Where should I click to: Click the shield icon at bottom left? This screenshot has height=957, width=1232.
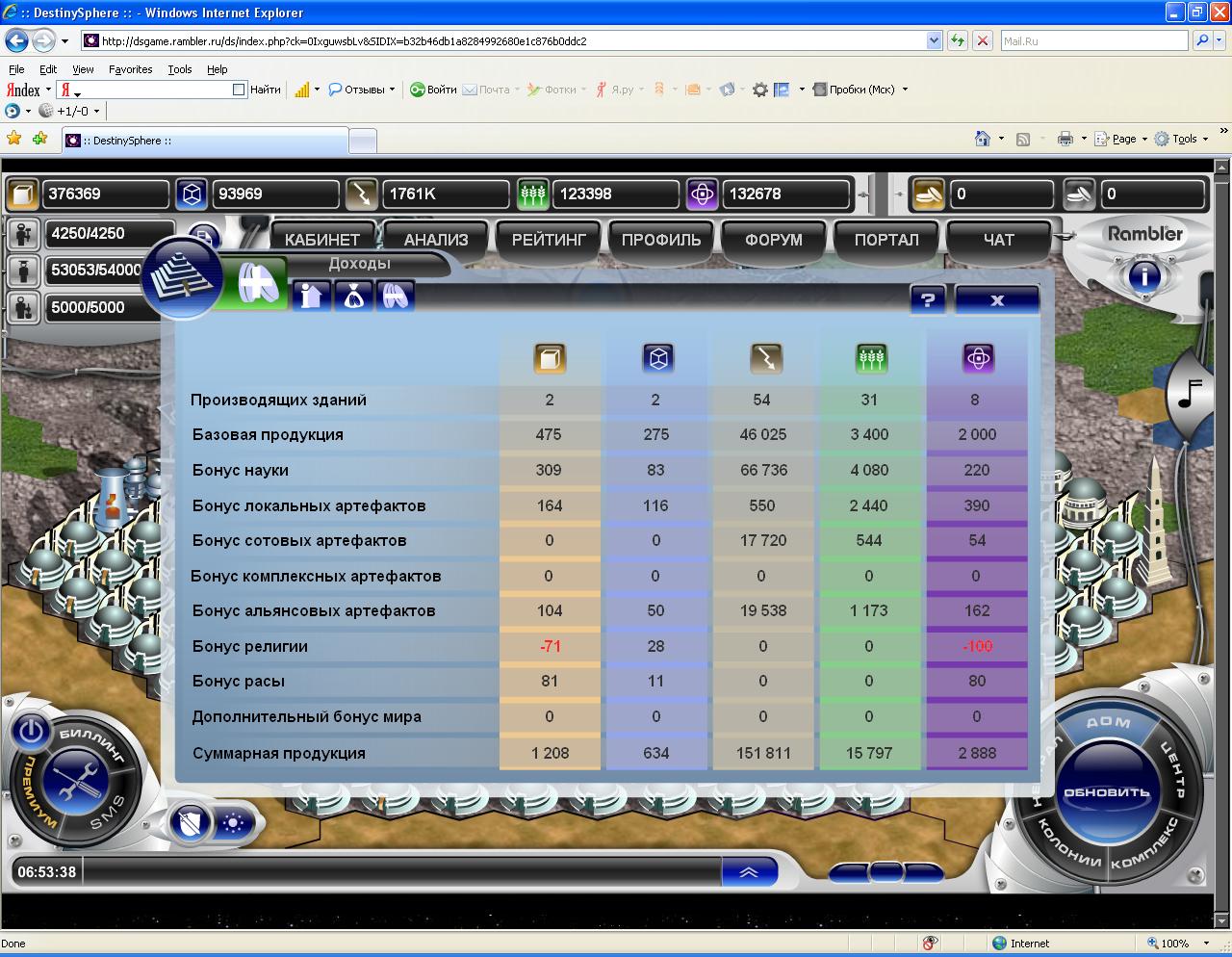tap(192, 823)
